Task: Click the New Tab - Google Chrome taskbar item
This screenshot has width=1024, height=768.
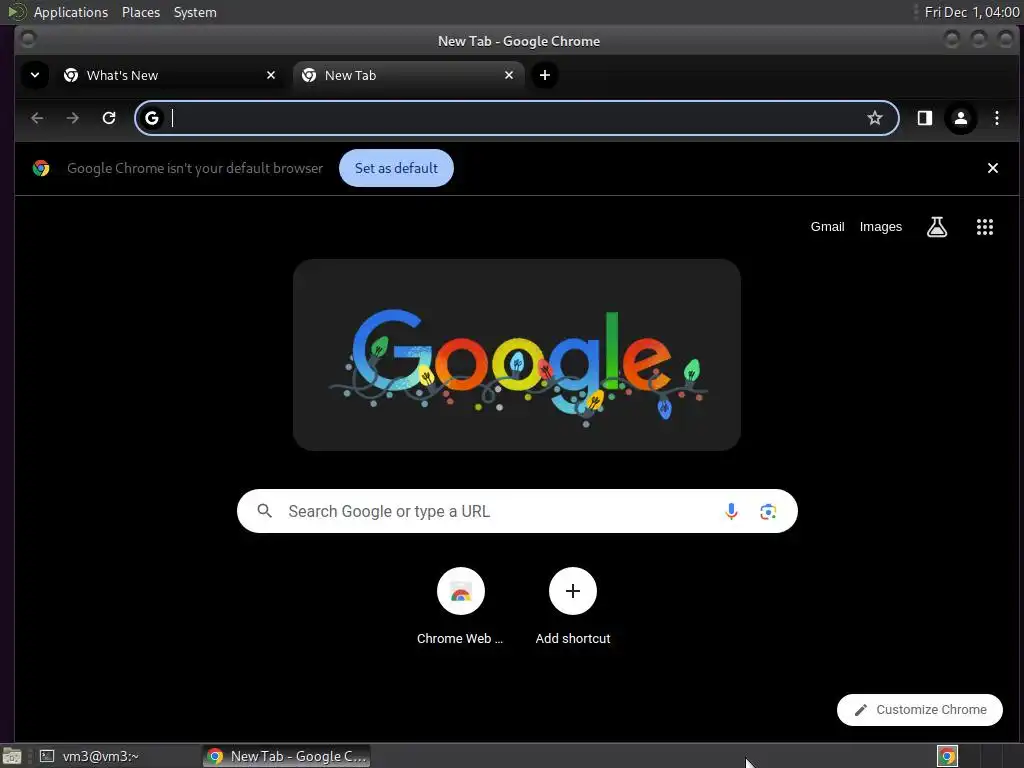Action: click(x=287, y=756)
